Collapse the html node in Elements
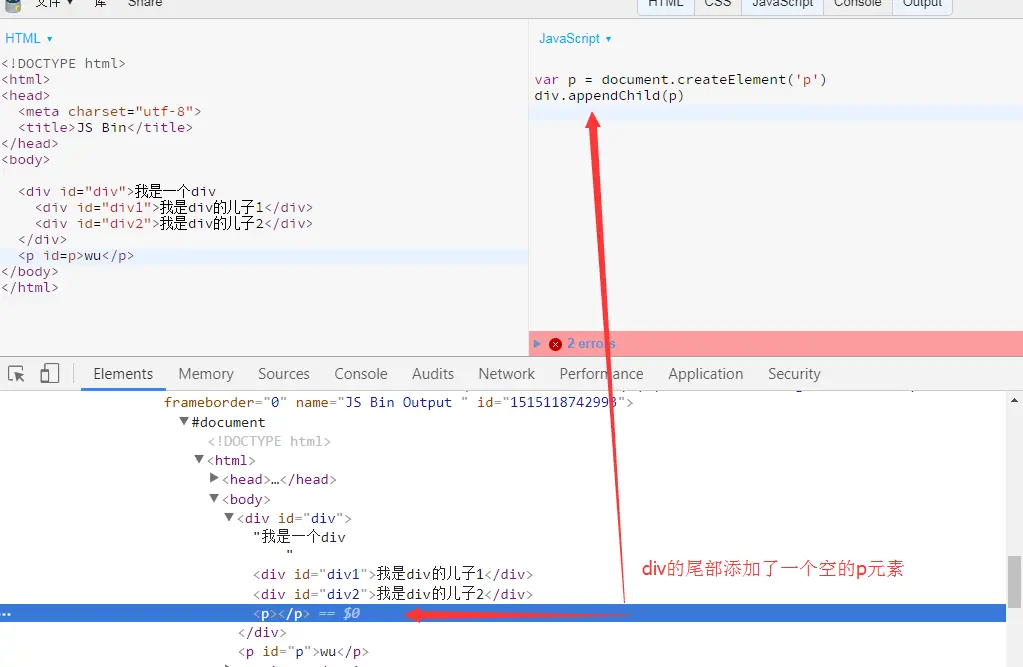Viewport: 1023px width, 667px height. (x=199, y=459)
